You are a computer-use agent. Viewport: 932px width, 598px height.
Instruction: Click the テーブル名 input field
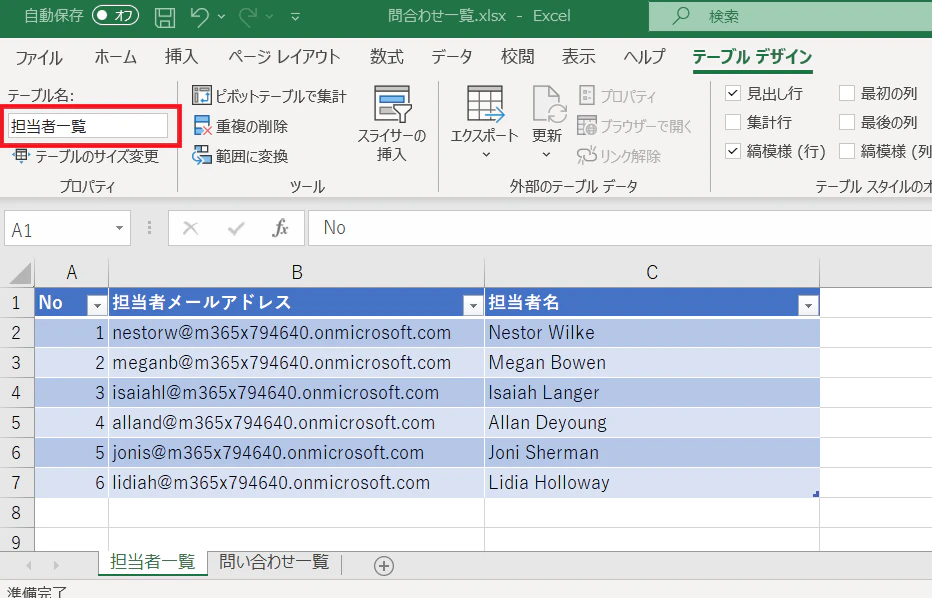click(x=88, y=126)
